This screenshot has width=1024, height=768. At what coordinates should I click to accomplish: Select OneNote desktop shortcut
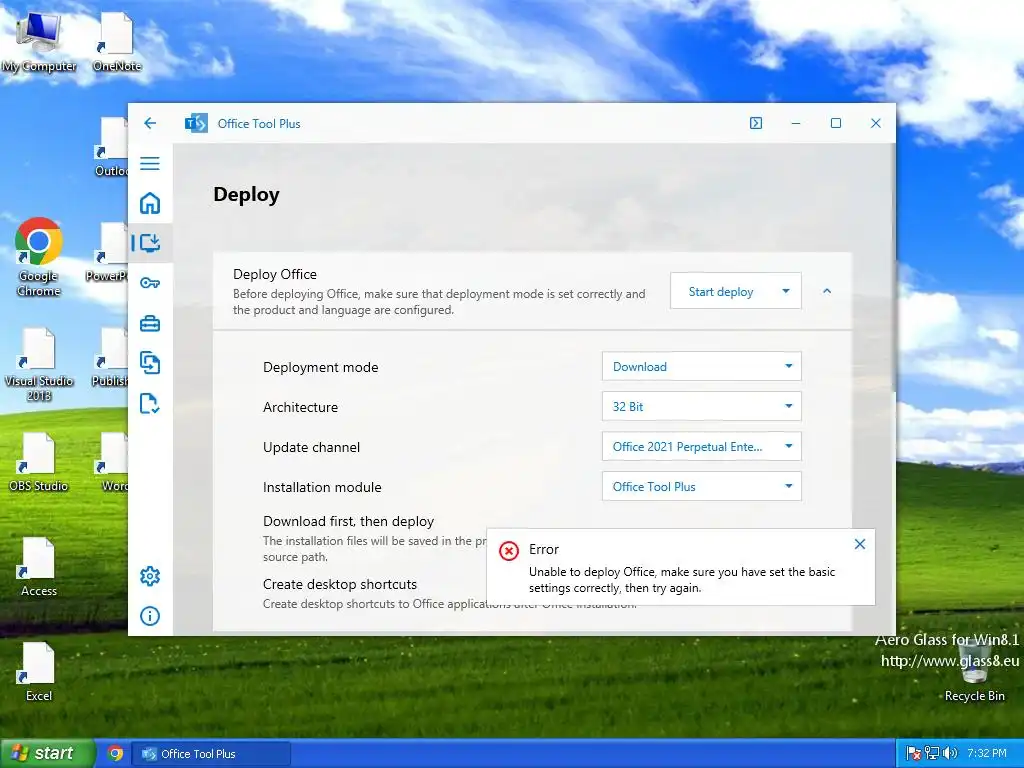click(x=117, y=42)
